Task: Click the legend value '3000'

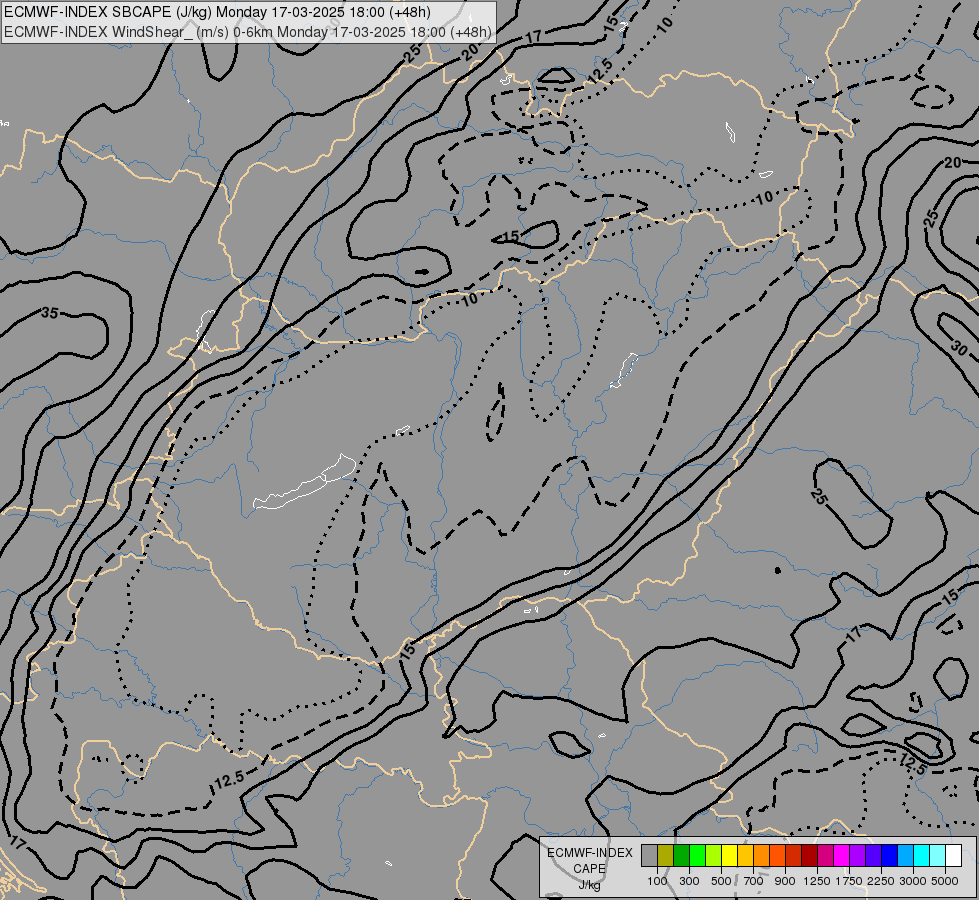Action: pos(913,881)
